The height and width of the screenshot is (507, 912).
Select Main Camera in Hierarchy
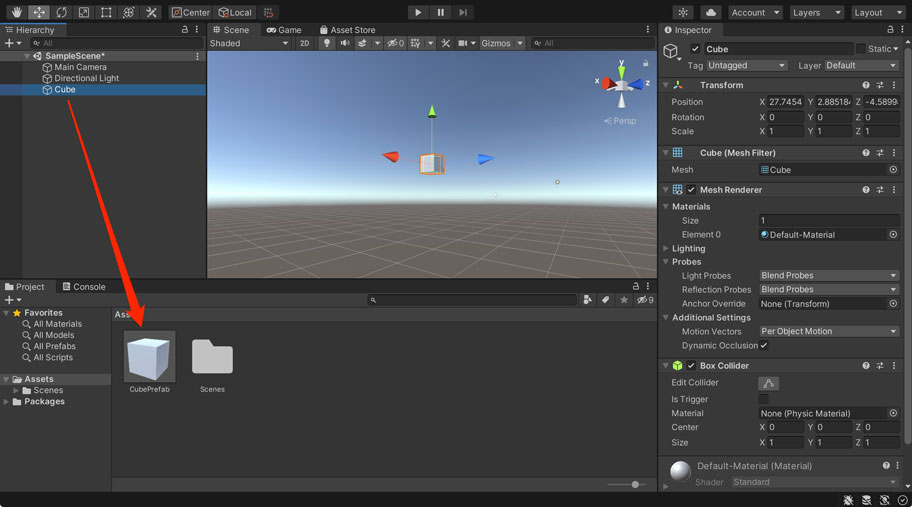click(80, 67)
